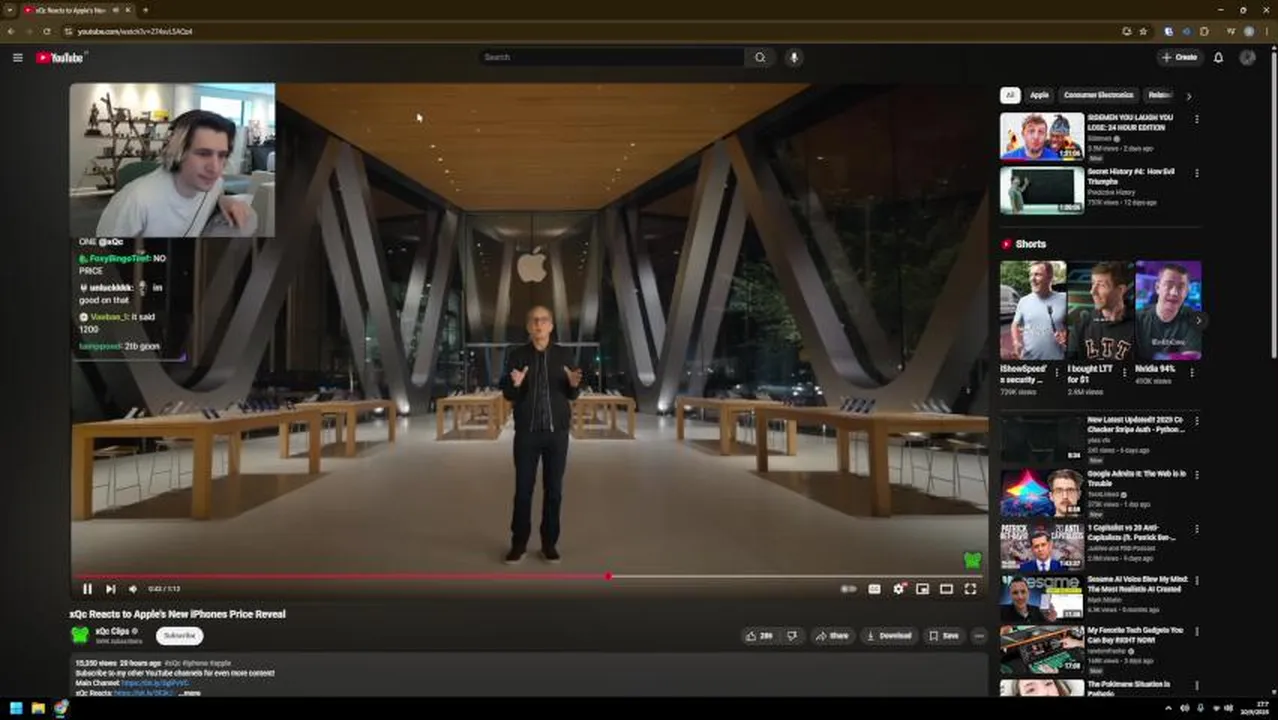The height and width of the screenshot is (720, 1278).
Task: Open 1 Capitalist vs 20 Anti-Capitalists video
Action: click(1041, 545)
